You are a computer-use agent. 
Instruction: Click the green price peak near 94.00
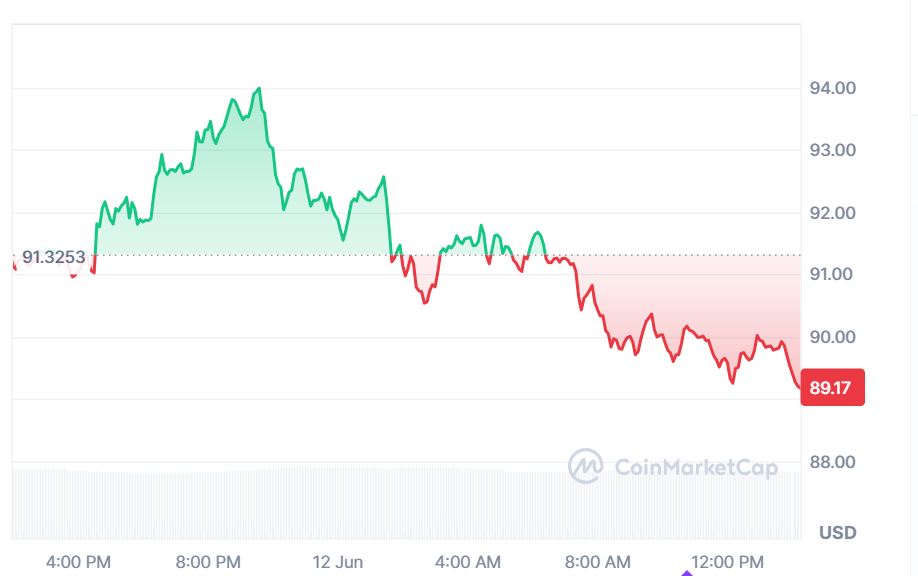pos(259,89)
